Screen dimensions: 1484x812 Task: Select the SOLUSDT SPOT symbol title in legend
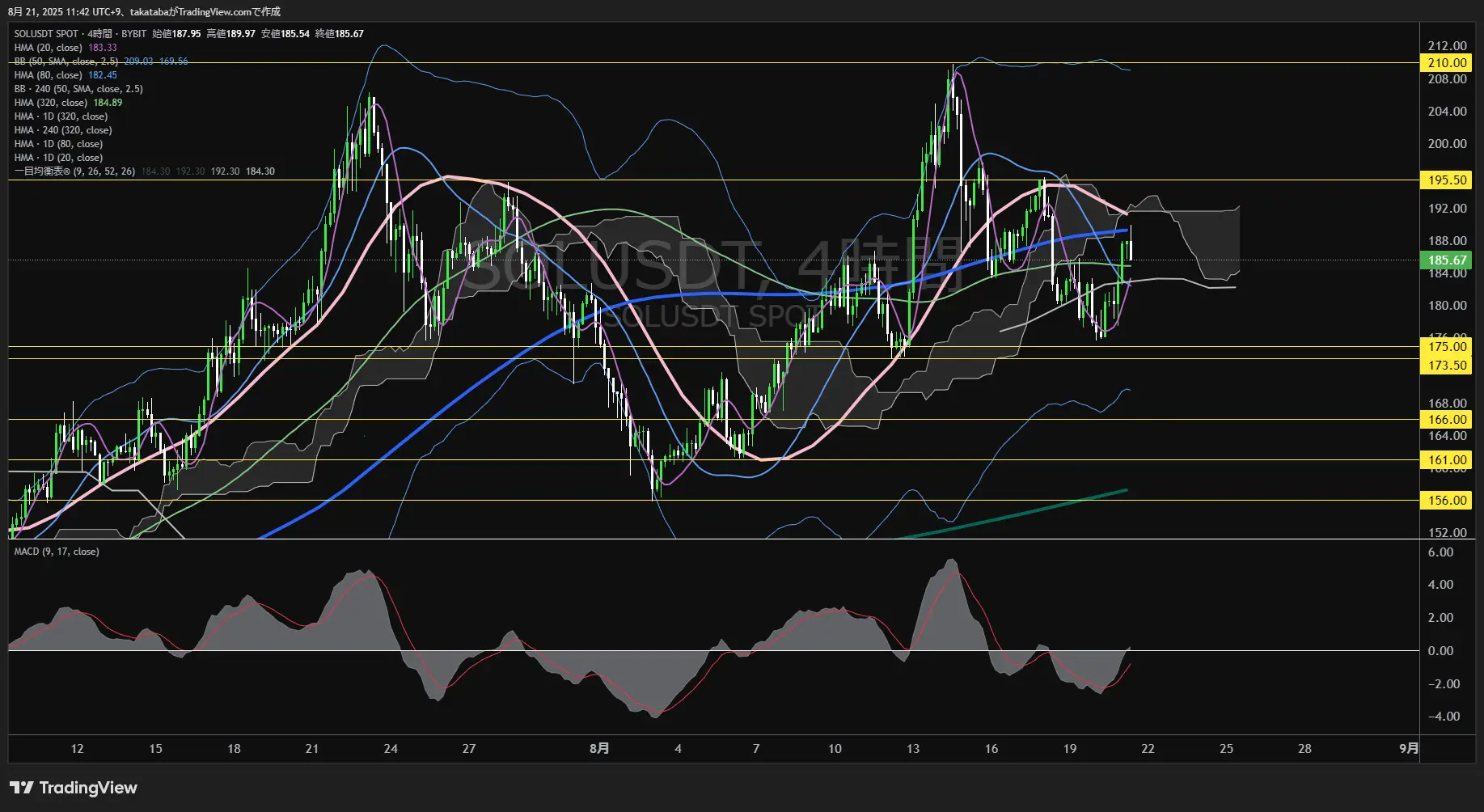click(x=46, y=34)
